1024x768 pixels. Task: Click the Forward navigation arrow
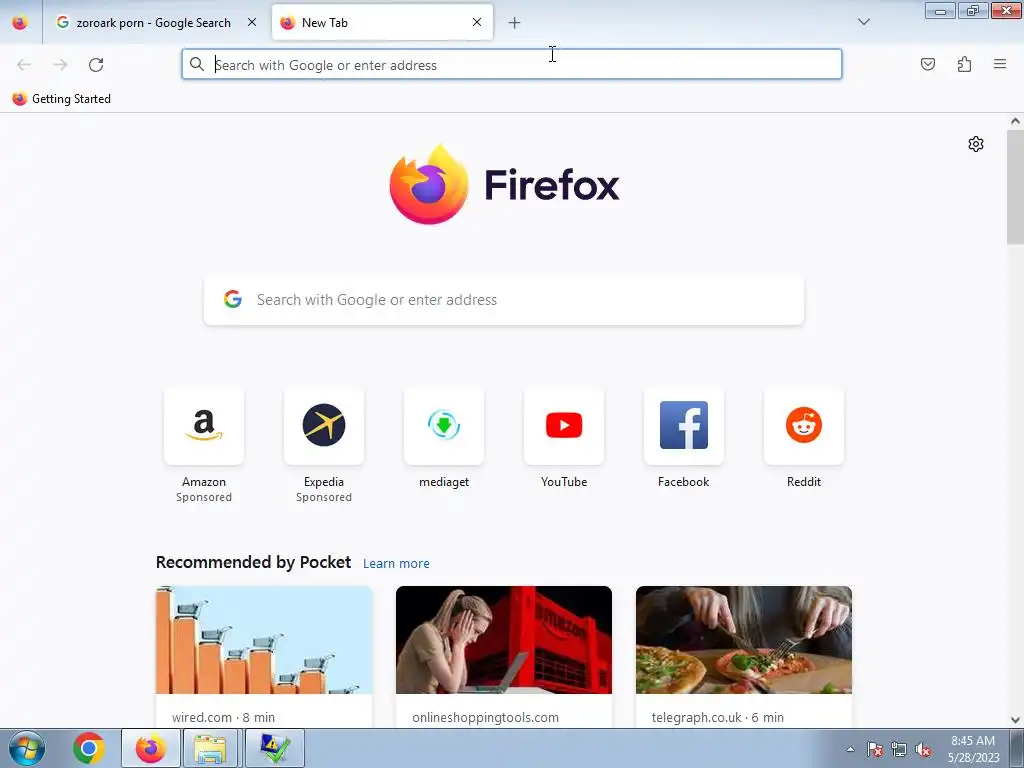tap(60, 65)
